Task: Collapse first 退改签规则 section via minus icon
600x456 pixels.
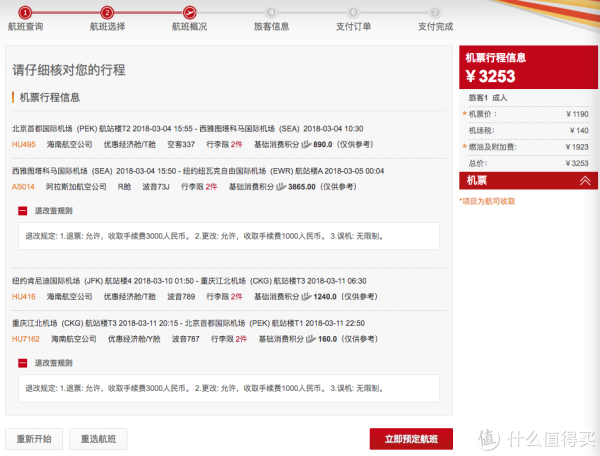Action: [23, 211]
